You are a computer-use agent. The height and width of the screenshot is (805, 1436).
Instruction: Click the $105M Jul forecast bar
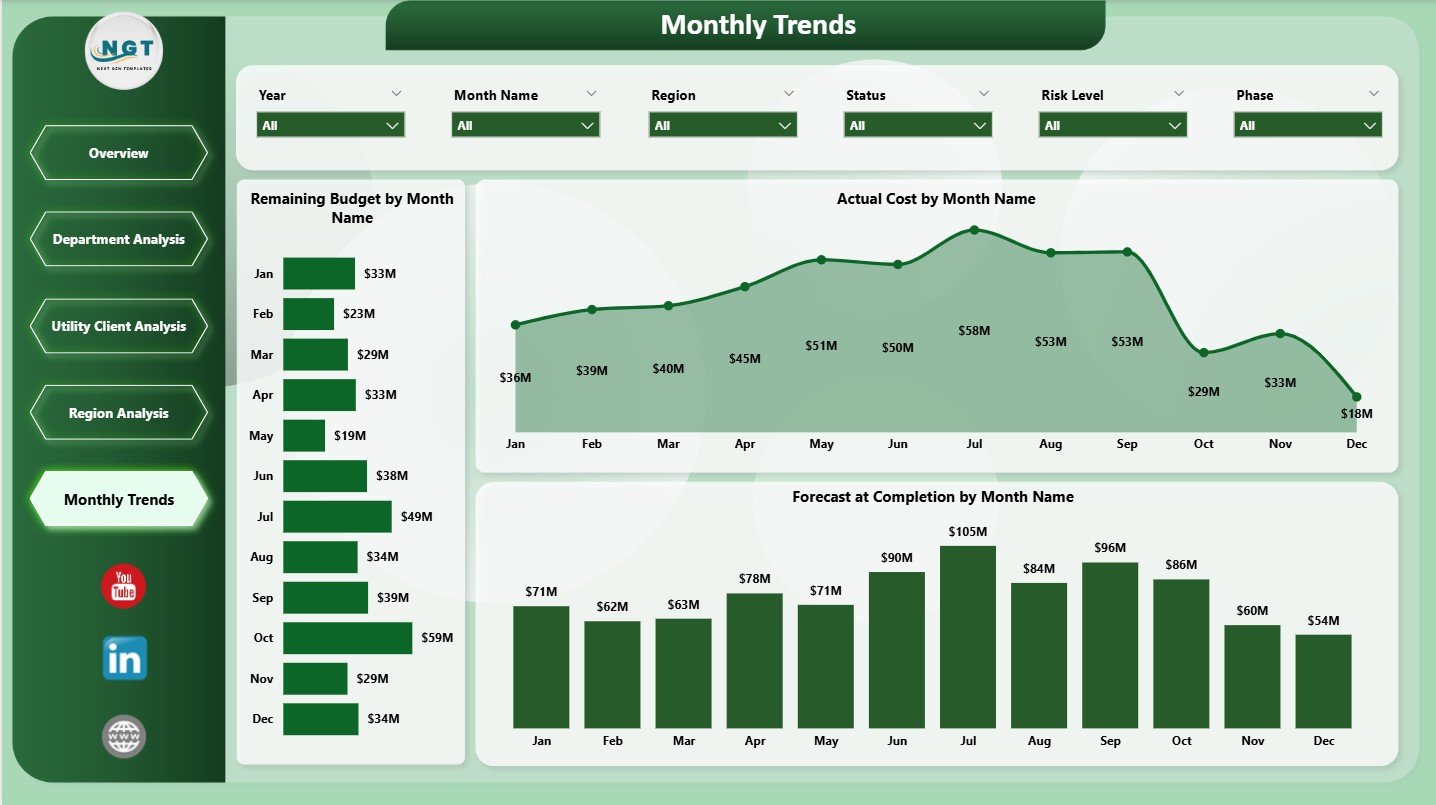(967, 635)
